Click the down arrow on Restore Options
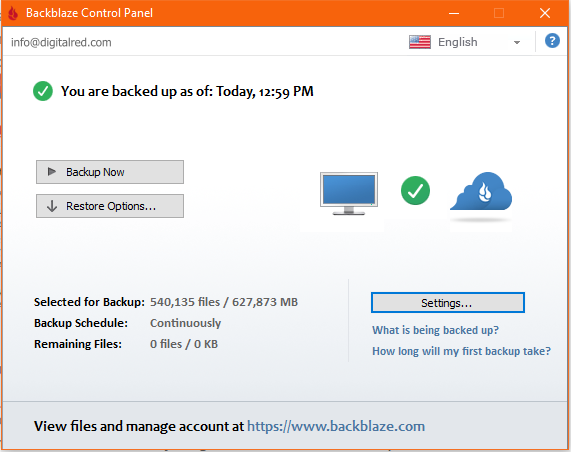This screenshot has width=571, height=452. coord(52,206)
